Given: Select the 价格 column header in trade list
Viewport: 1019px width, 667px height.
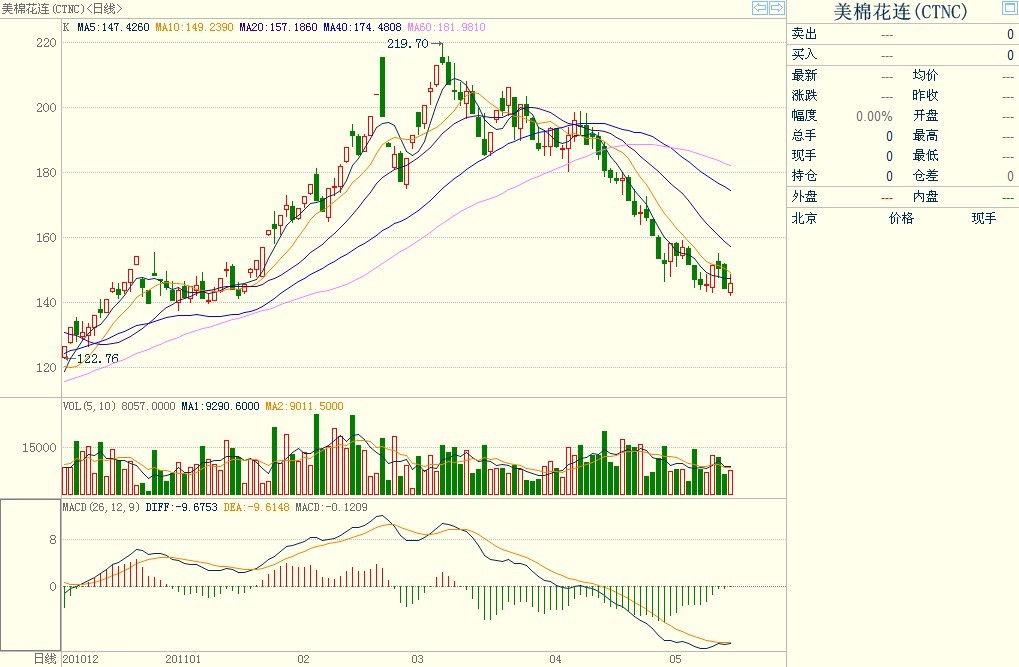Looking at the screenshot, I should tap(901, 218).
